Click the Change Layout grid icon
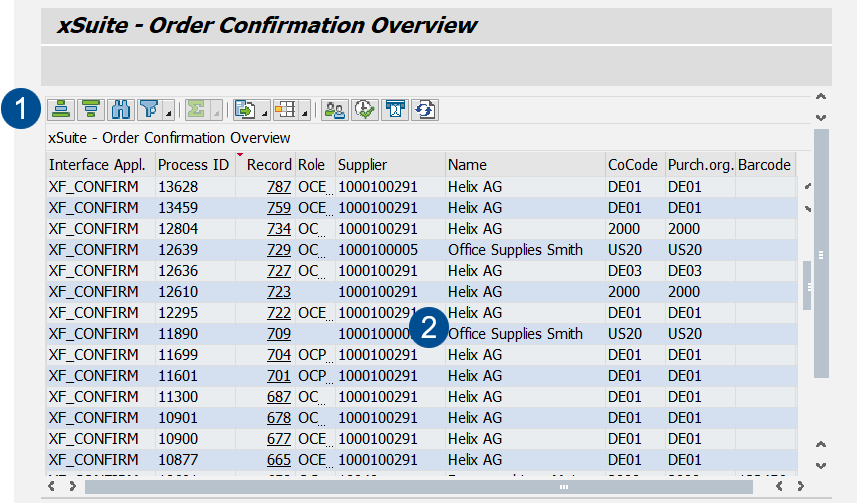The image size is (857, 503). point(286,109)
